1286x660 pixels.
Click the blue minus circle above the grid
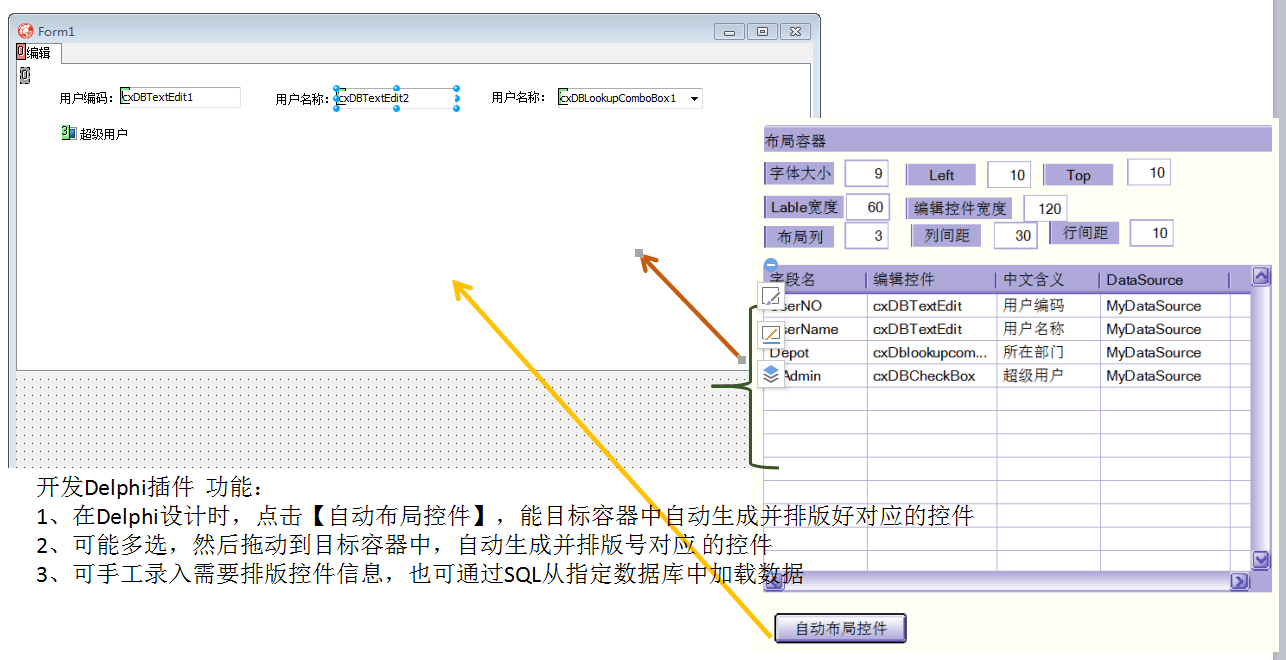click(771, 266)
